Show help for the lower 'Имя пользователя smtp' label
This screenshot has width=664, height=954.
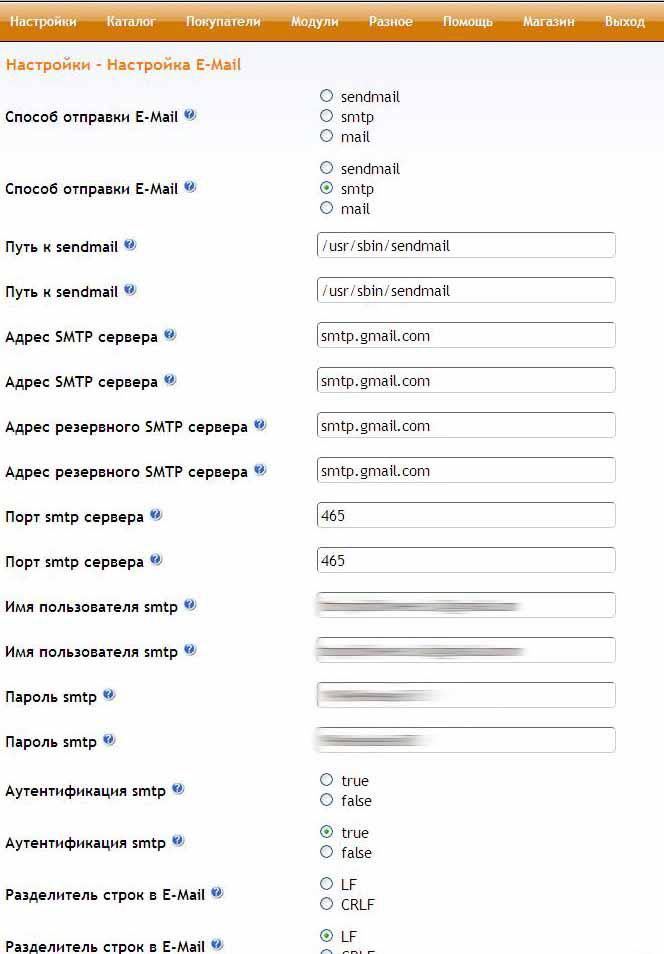click(190, 650)
